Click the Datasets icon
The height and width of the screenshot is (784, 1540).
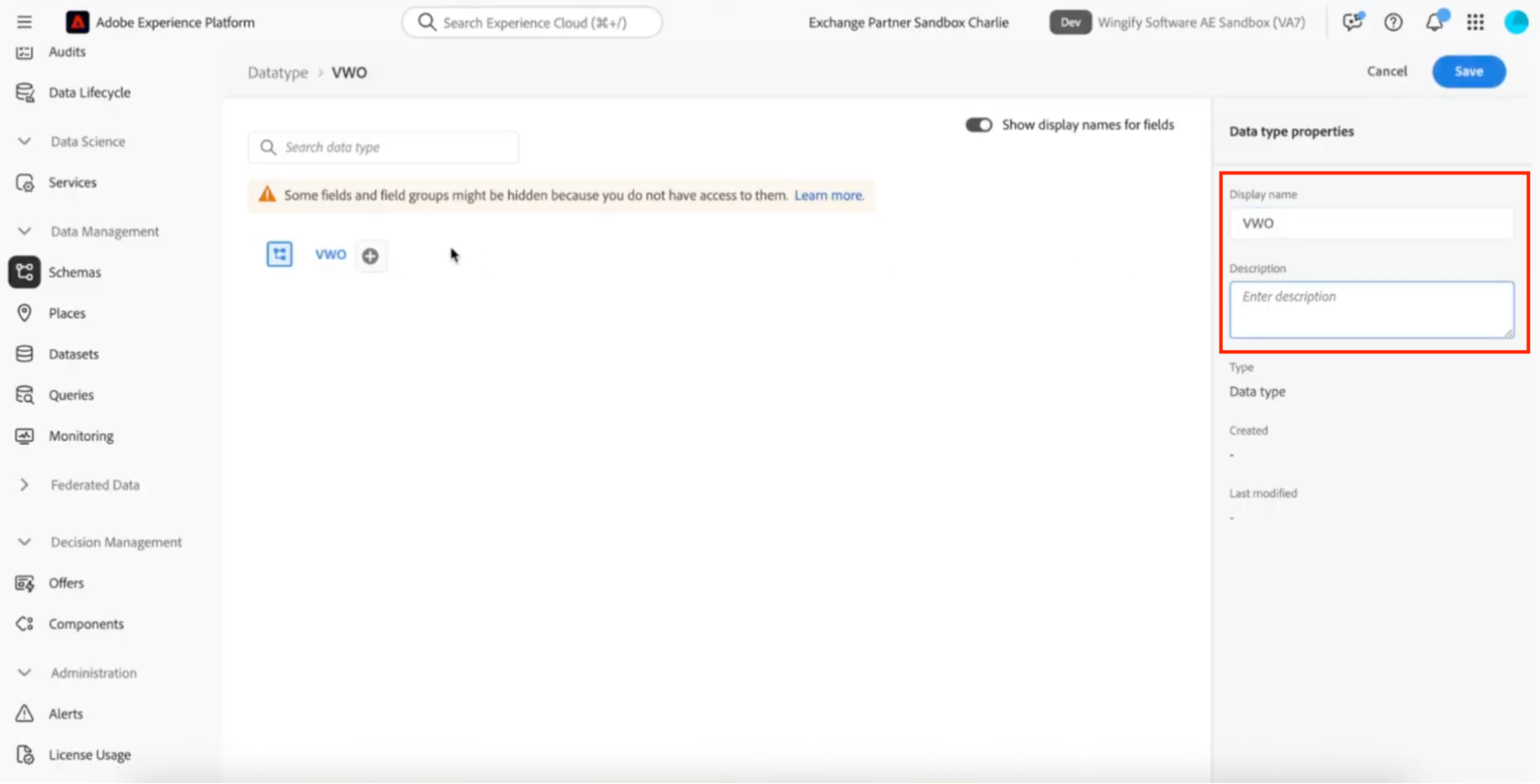(25, 353)
